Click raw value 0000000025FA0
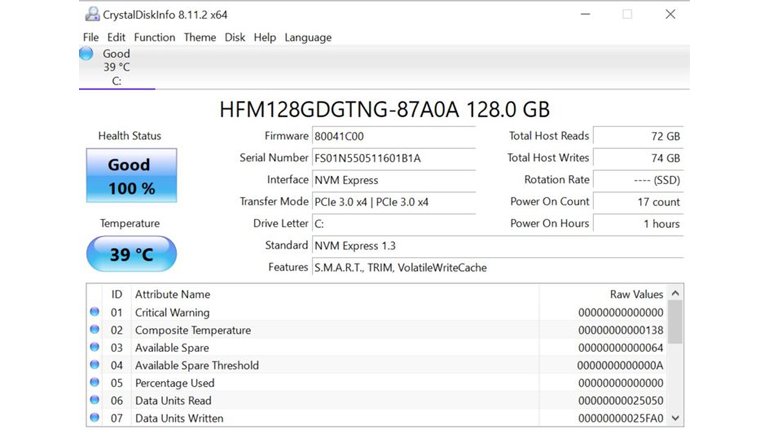This screenshot has height=434, width=770. (621, 418)
